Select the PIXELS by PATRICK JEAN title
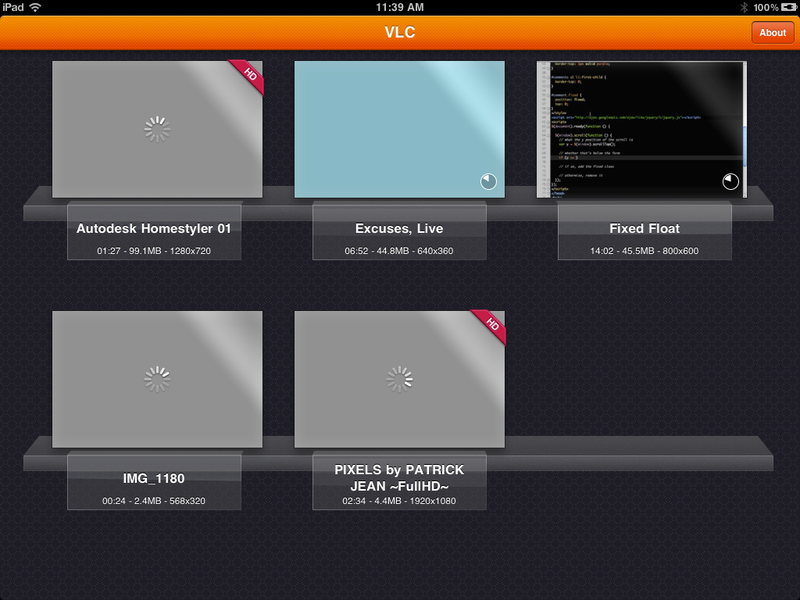800x600 pixels. [x=399, y=478]
